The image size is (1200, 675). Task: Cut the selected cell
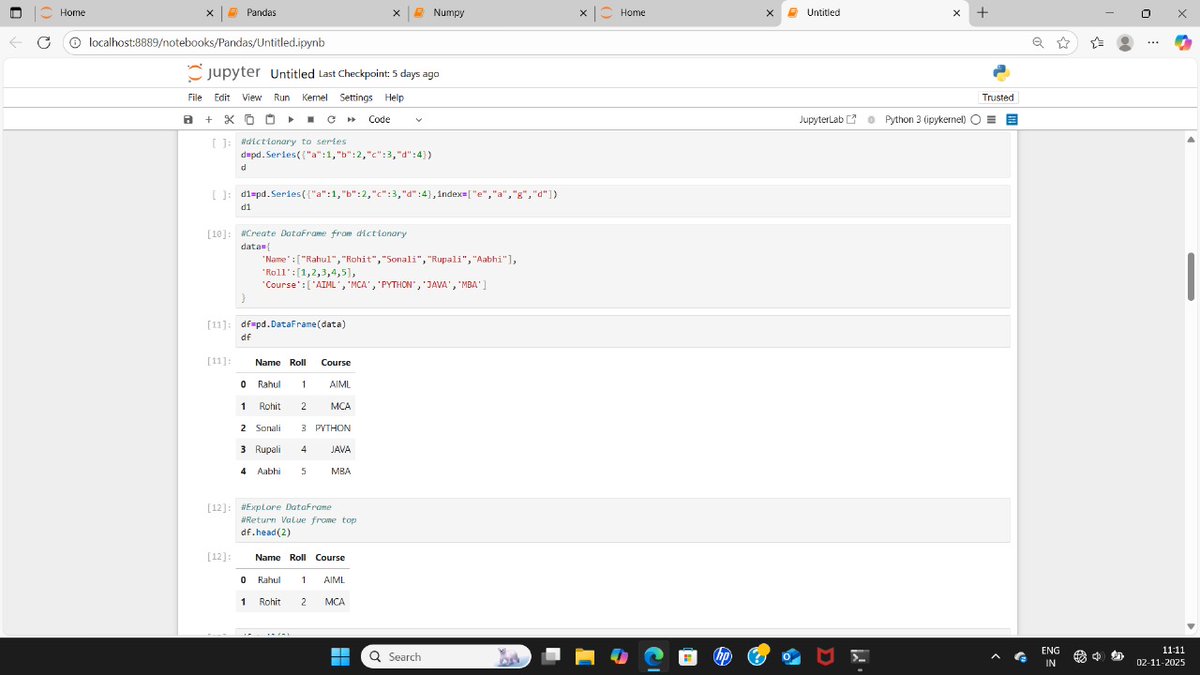click(228, 118)
